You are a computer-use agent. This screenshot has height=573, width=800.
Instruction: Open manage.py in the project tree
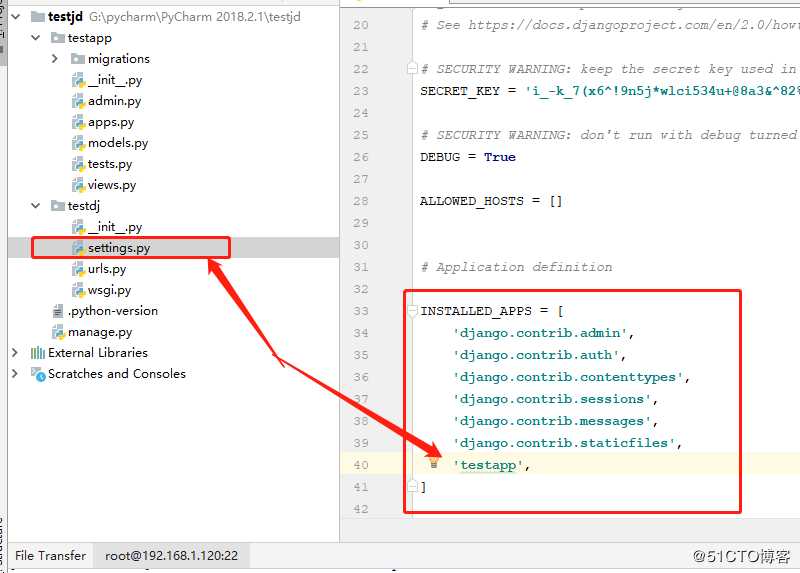click(100, 332)
